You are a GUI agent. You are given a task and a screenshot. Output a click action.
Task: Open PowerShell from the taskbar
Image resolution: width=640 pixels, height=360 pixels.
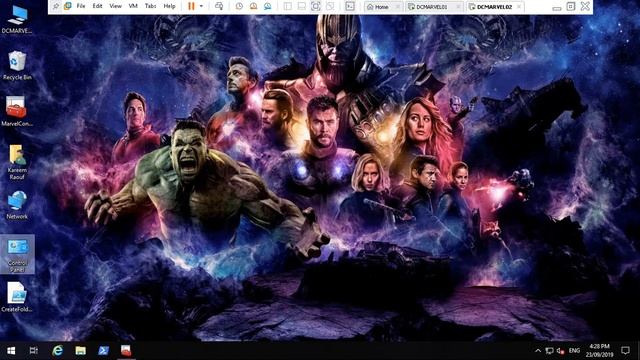click(103, 351)
